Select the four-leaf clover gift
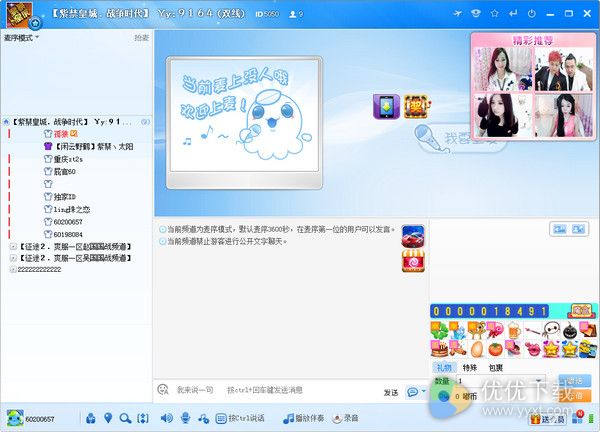 pos(439,330)
